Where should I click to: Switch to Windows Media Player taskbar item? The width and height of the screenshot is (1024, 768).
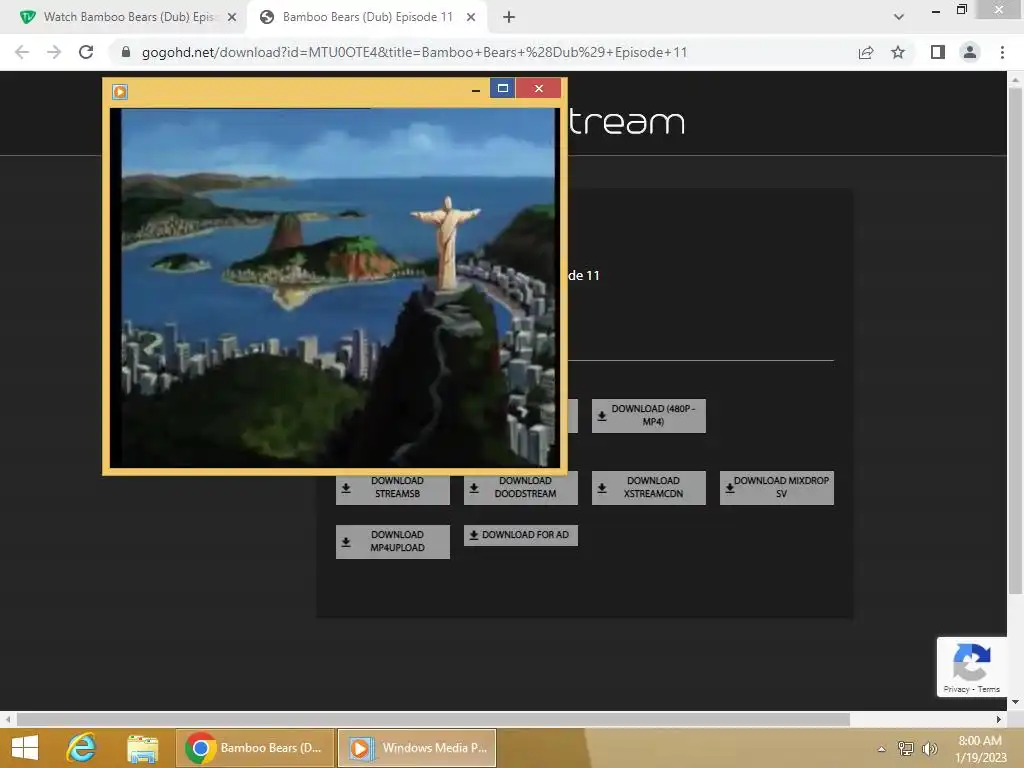[417, 748]
